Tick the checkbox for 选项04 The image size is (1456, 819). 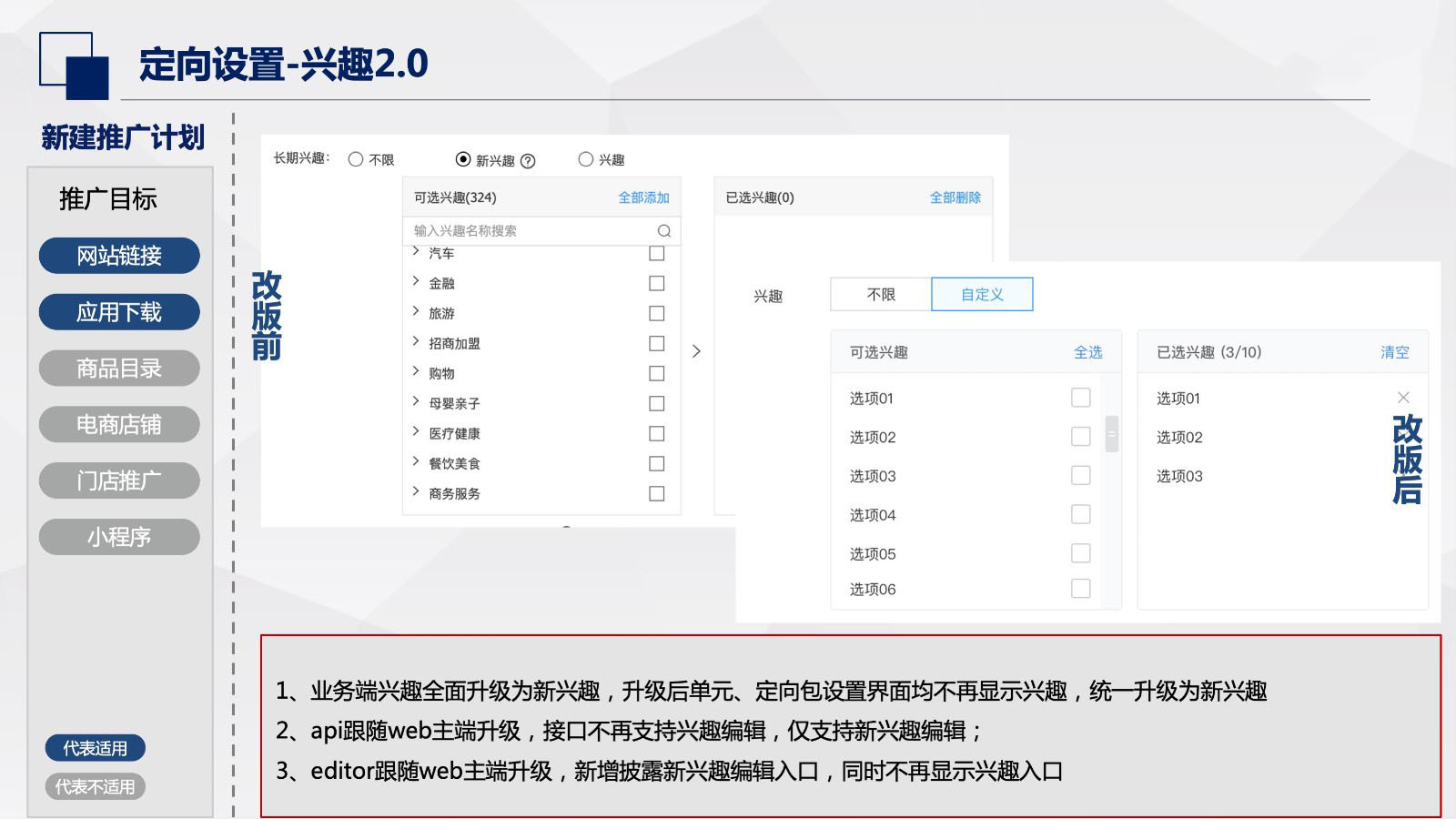[x=1081, y=514]
